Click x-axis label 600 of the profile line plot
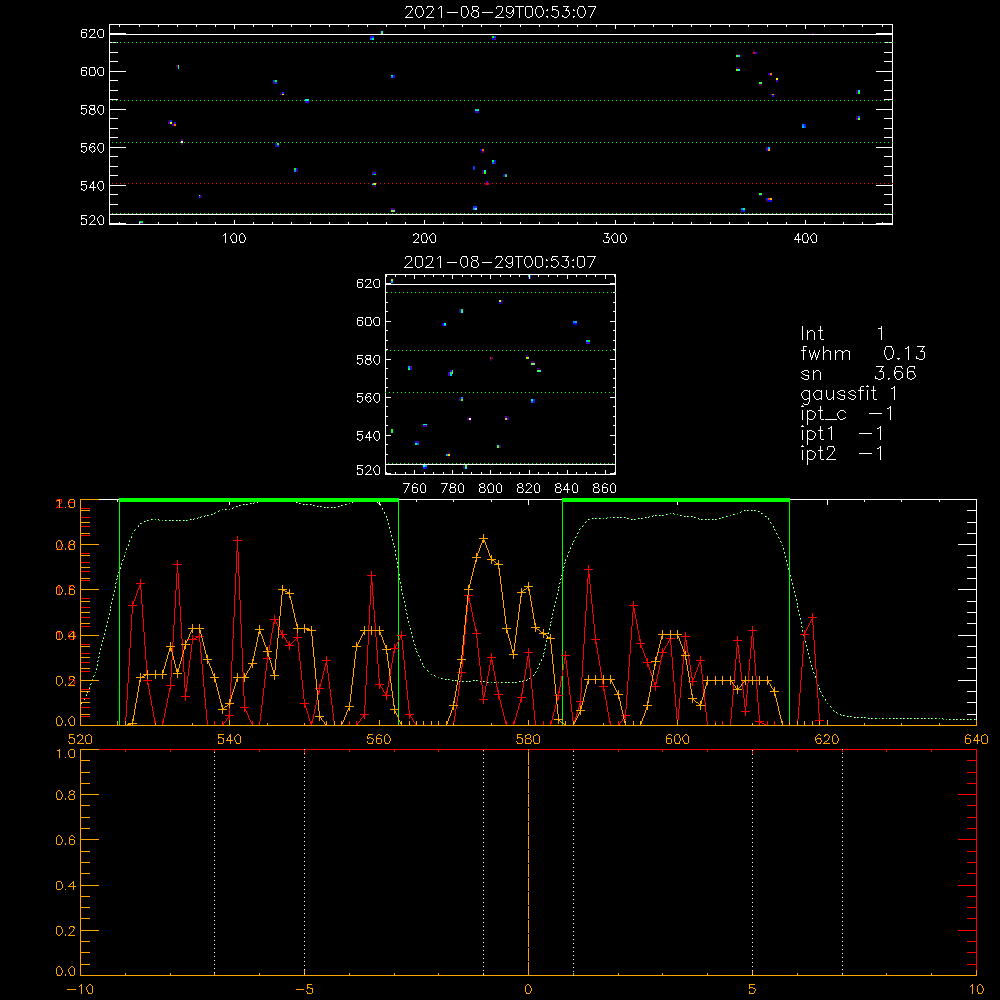The height and width of the screenshot is (1000, 1000). click(677, 739)
